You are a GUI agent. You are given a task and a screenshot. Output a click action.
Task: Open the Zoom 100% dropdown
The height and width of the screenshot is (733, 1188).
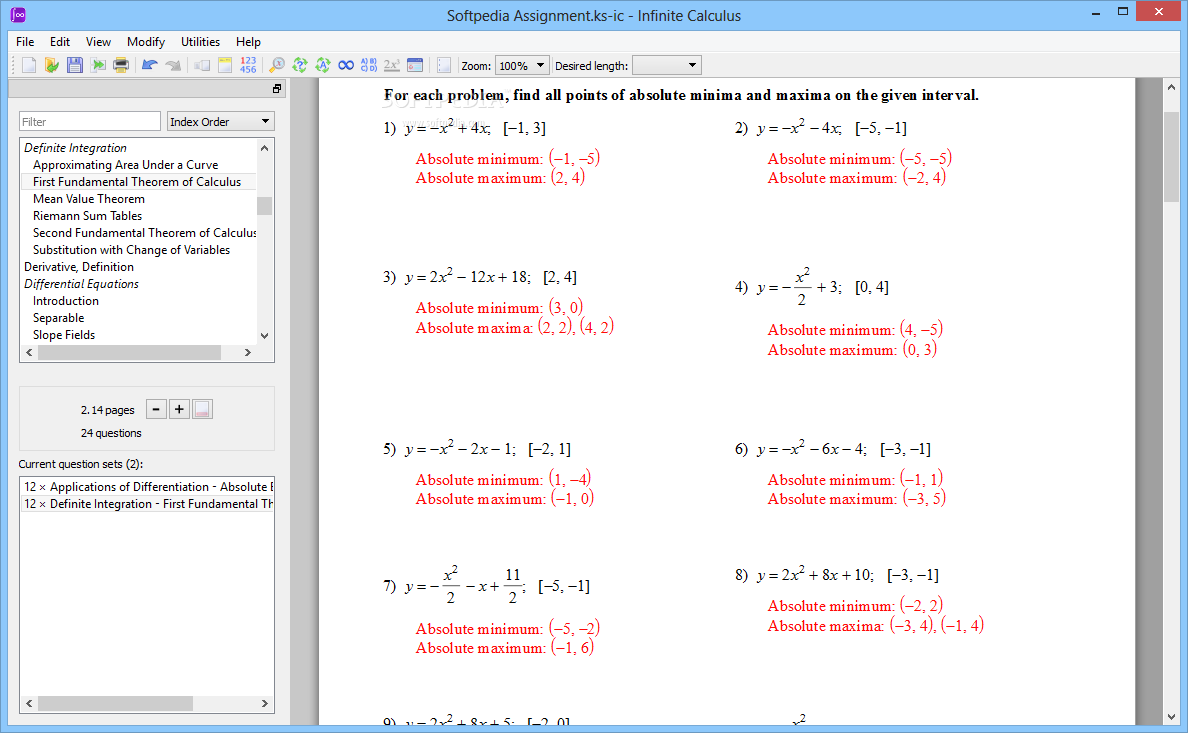[522, 66]
